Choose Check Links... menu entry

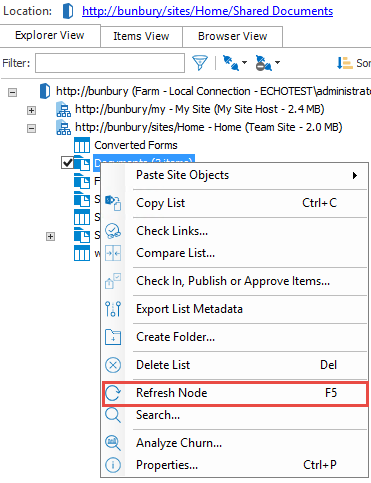(234, 231)
